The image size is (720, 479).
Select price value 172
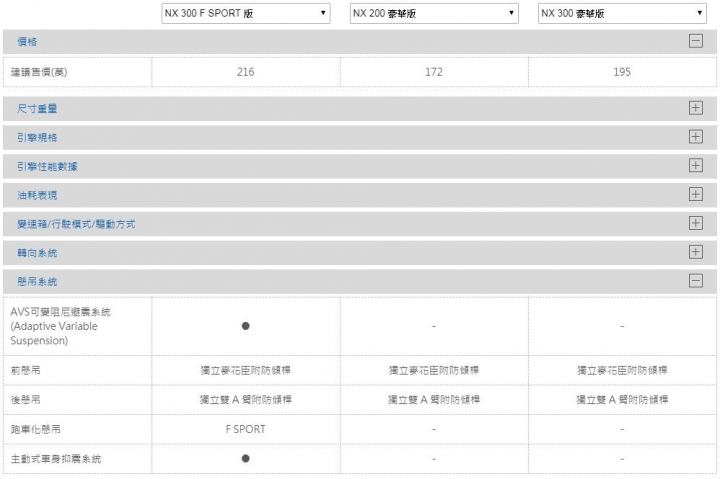(434, 72)
